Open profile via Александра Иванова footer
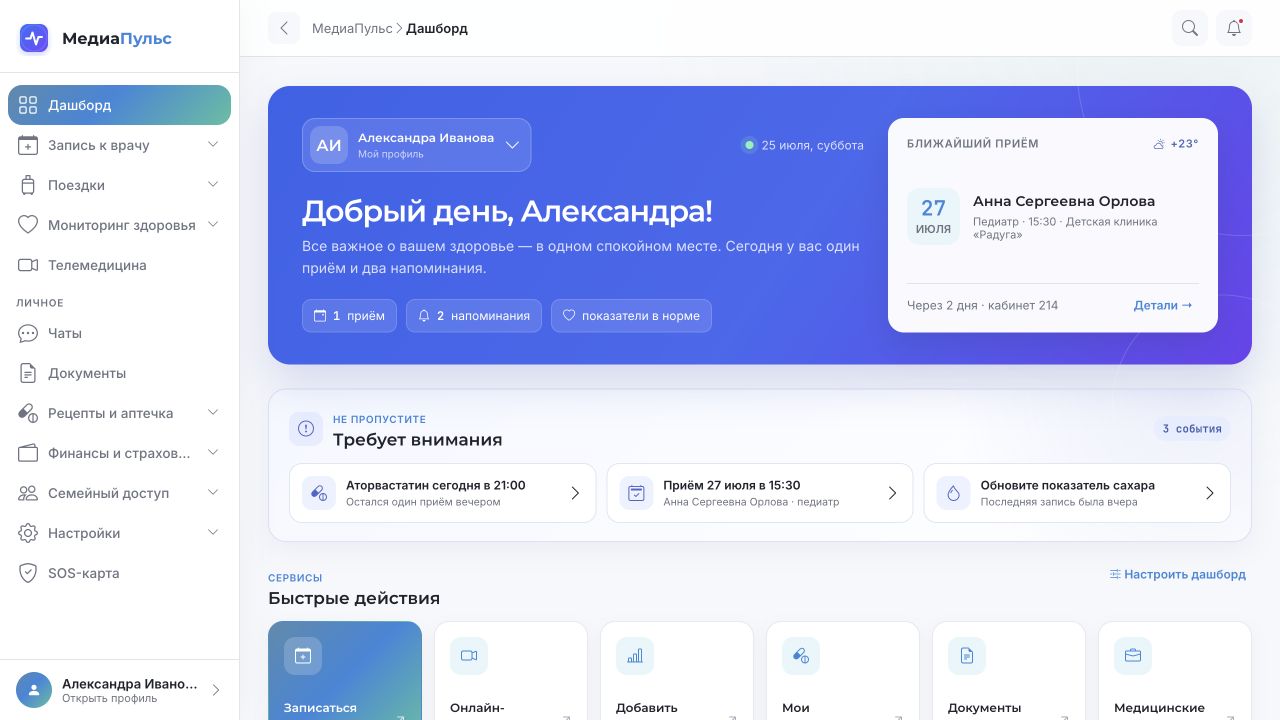 click(119, 690)
